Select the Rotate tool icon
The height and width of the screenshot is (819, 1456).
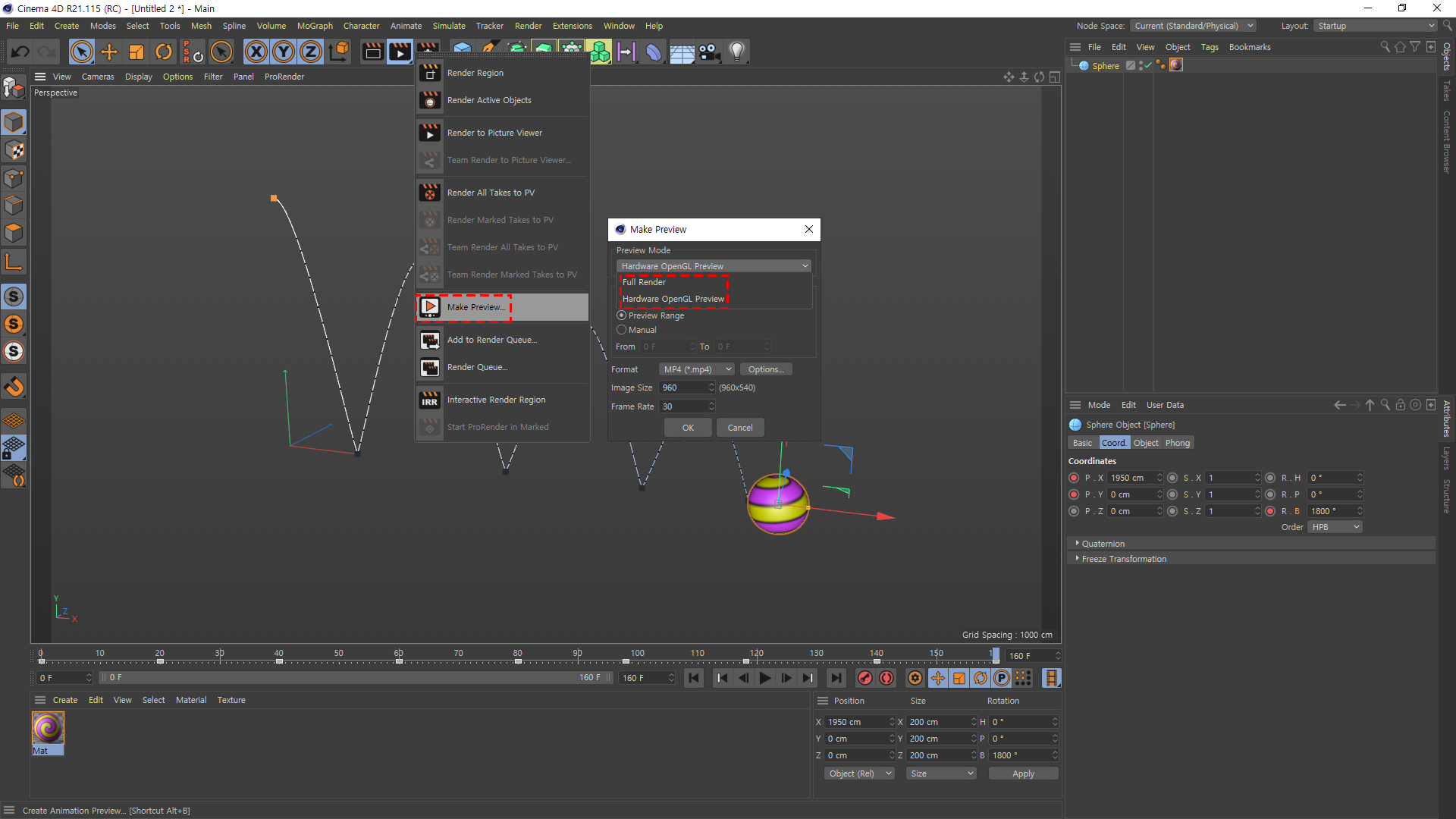(x=164, y=52)
